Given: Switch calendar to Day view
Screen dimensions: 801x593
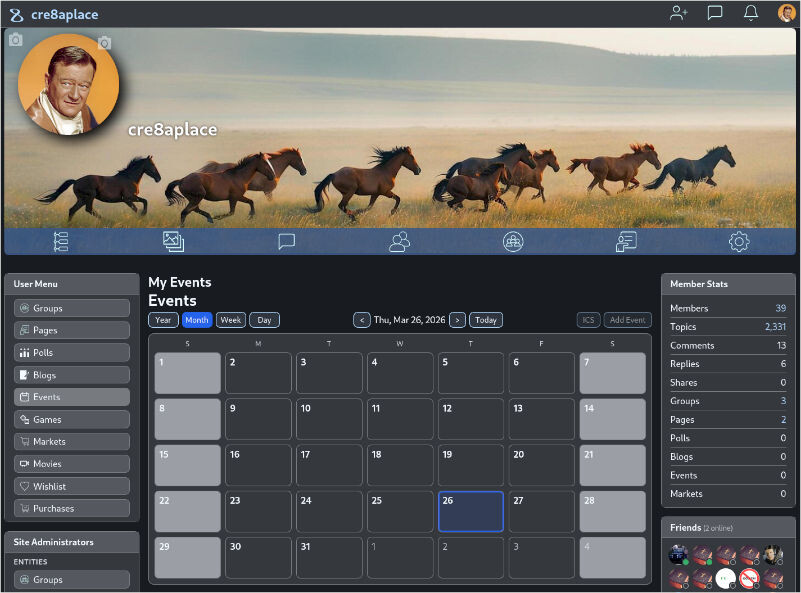Looking at the screenshot, I should pyautogui.click(x=264, y=320).
